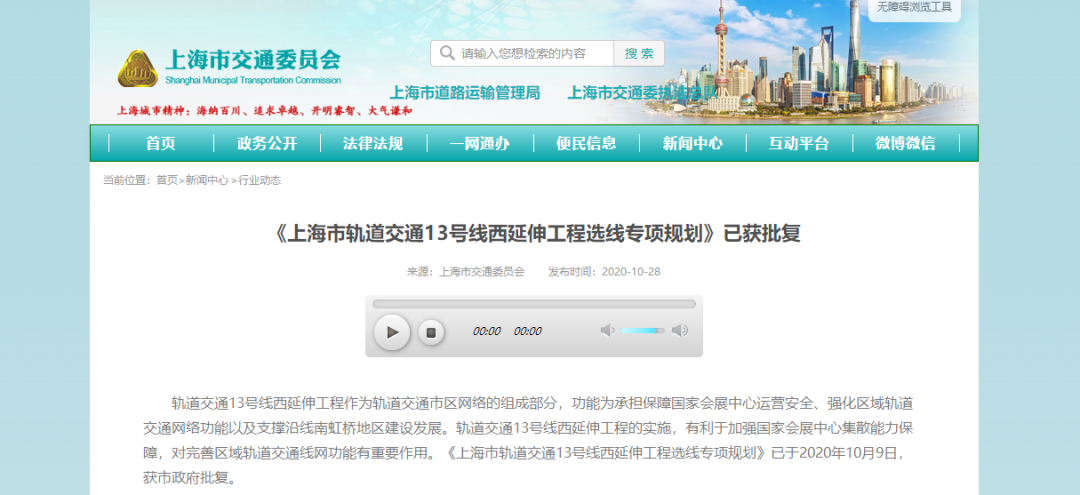Viewport: 1080px width, 495px height.
Task: Click the loud speaker icon for max volume
Action: [680, 330]
